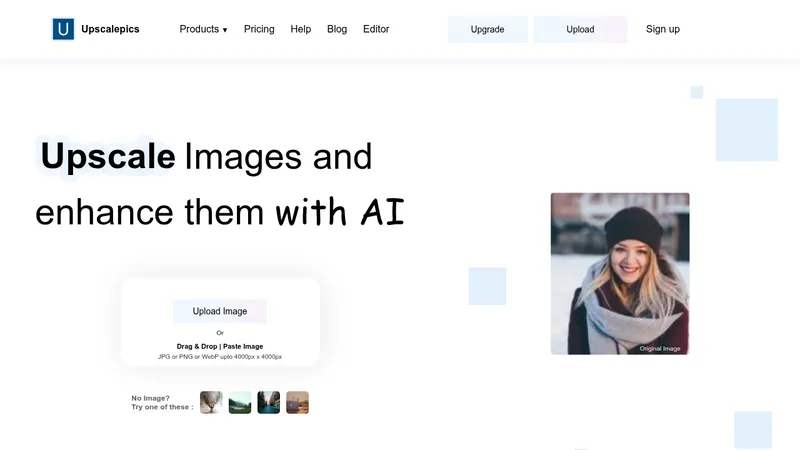Screen dimensions: 800x450
Task: Click the woman in beanie preview image
Action: [x=620, y=273]
